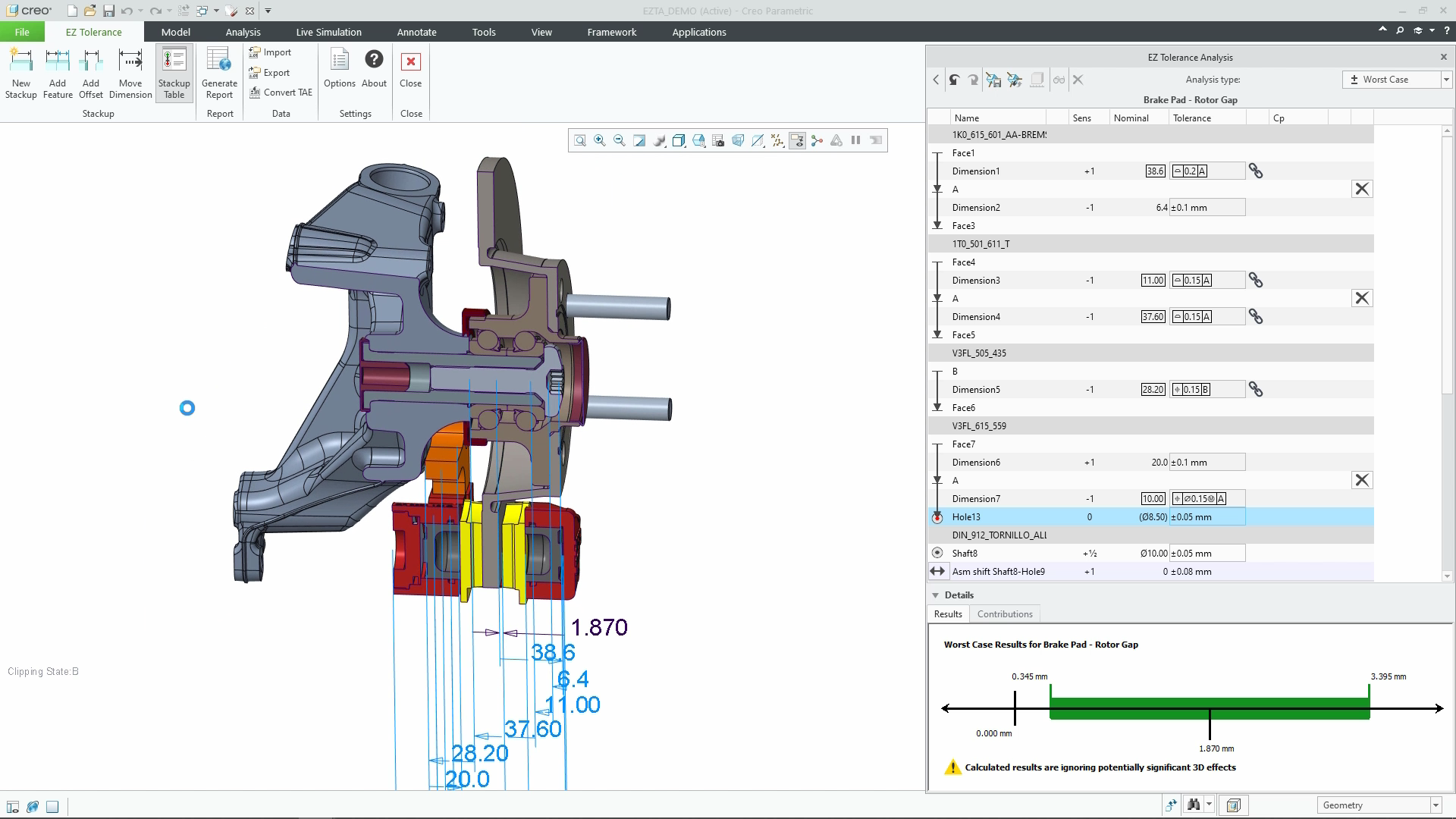Click the Pause Simulation icon
The width and height of the screenshot is (1456, 819).
click(x=856, y=140)
